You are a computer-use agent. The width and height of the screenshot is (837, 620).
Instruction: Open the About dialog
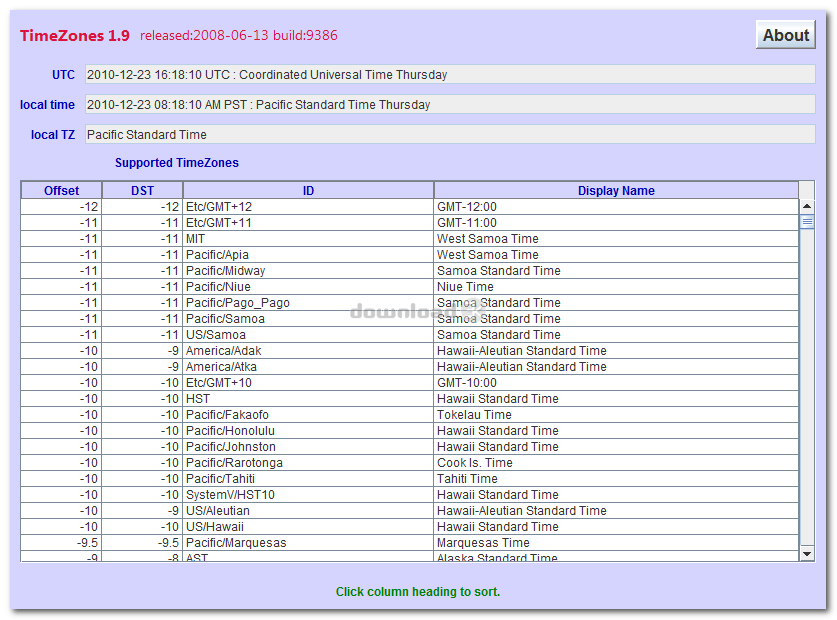pos(785,35)
